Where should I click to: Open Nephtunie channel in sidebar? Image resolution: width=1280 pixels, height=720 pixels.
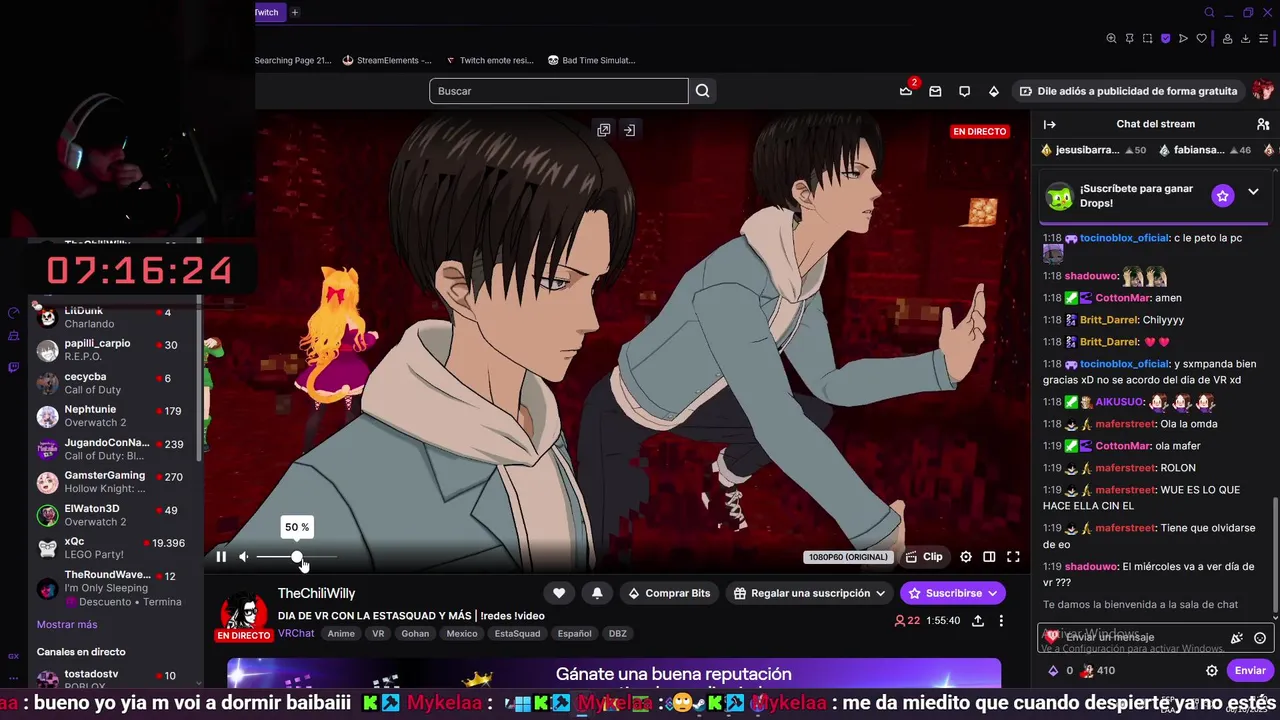(115, 416)
